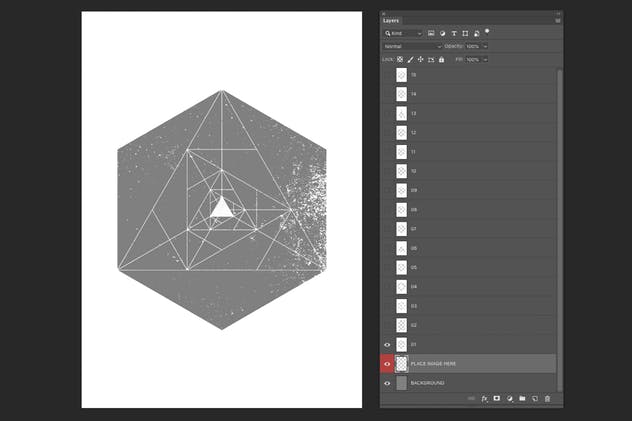Click the white triangle in the hexagon artwork

click(x=222, y=208)
